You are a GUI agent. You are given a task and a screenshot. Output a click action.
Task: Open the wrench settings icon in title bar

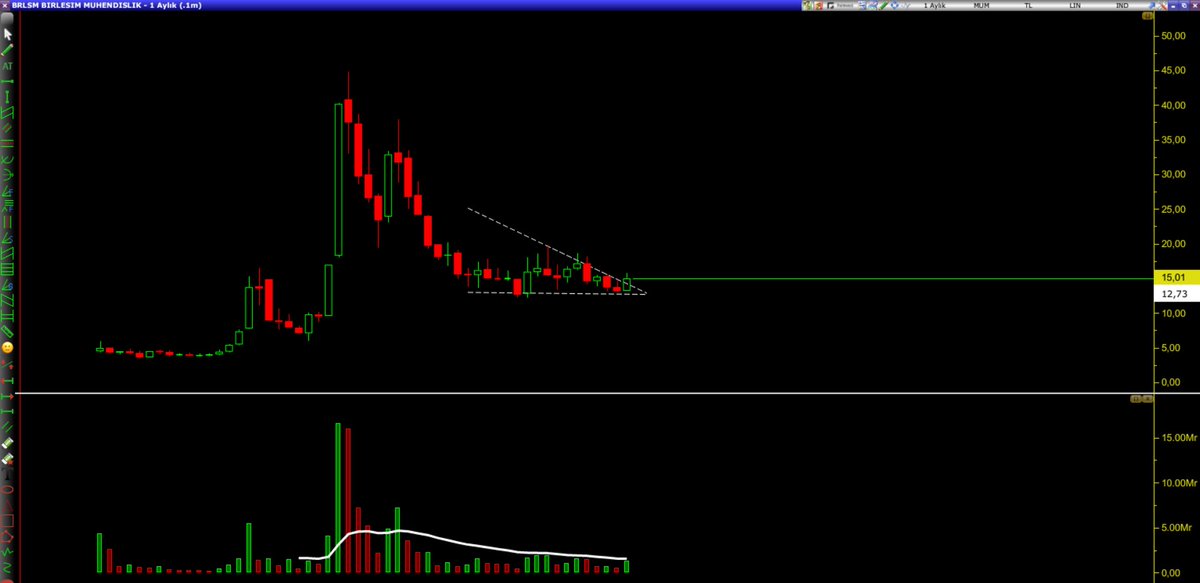click(x=1163, y=6)
